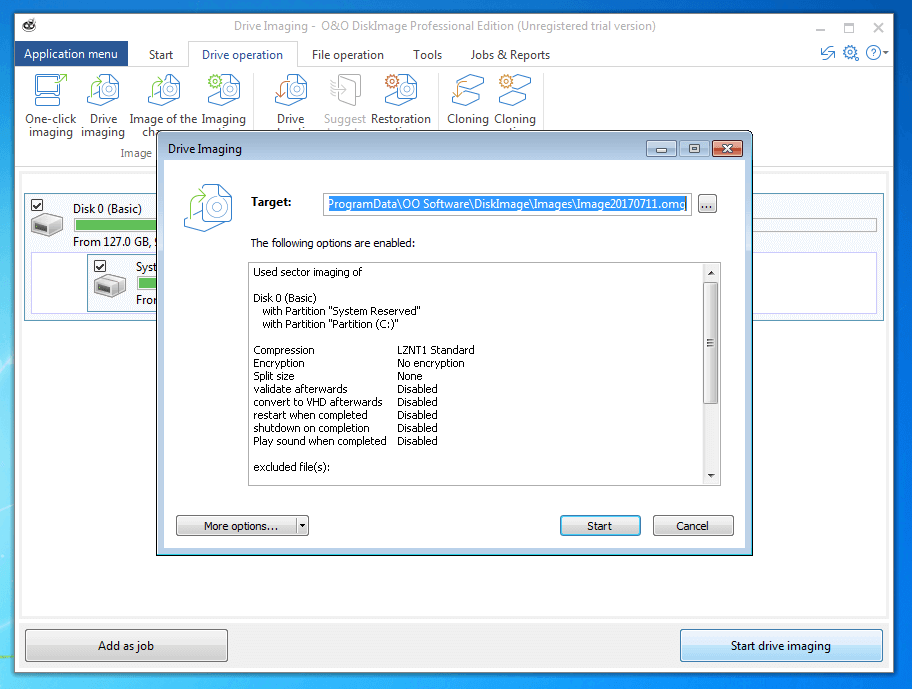The image size is (912, 689).
Task: Open the help icon dropdown
Action: 876,54
